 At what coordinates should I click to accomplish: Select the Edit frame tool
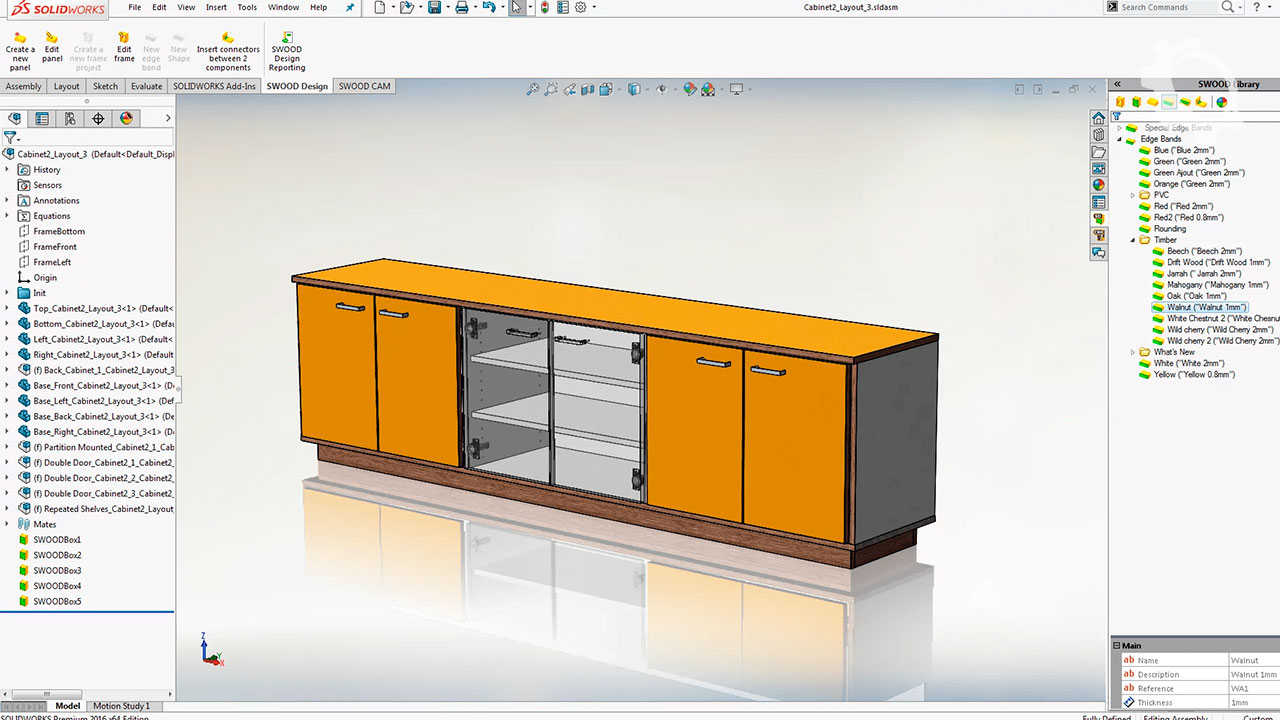pos(124,51)
